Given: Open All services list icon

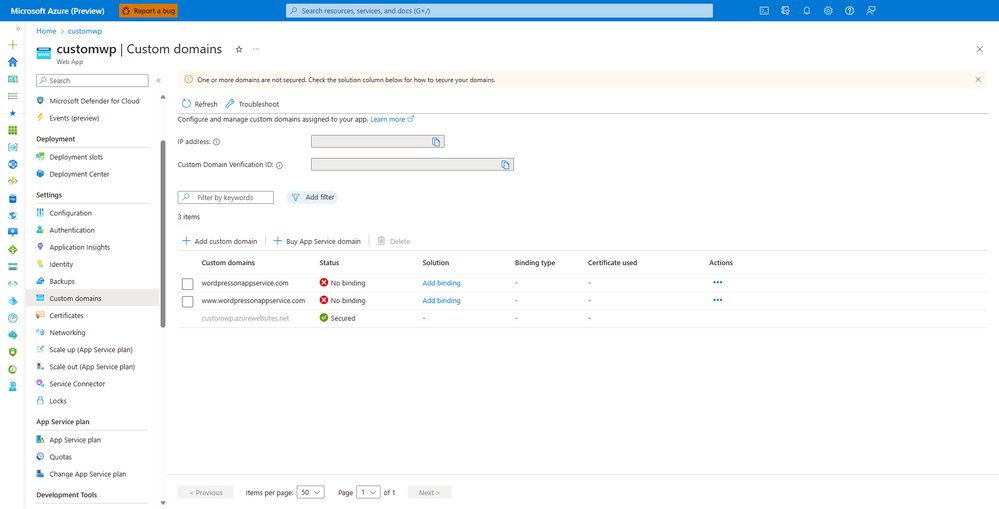Looking at the screenshot, I should click(x=13, y=96).
